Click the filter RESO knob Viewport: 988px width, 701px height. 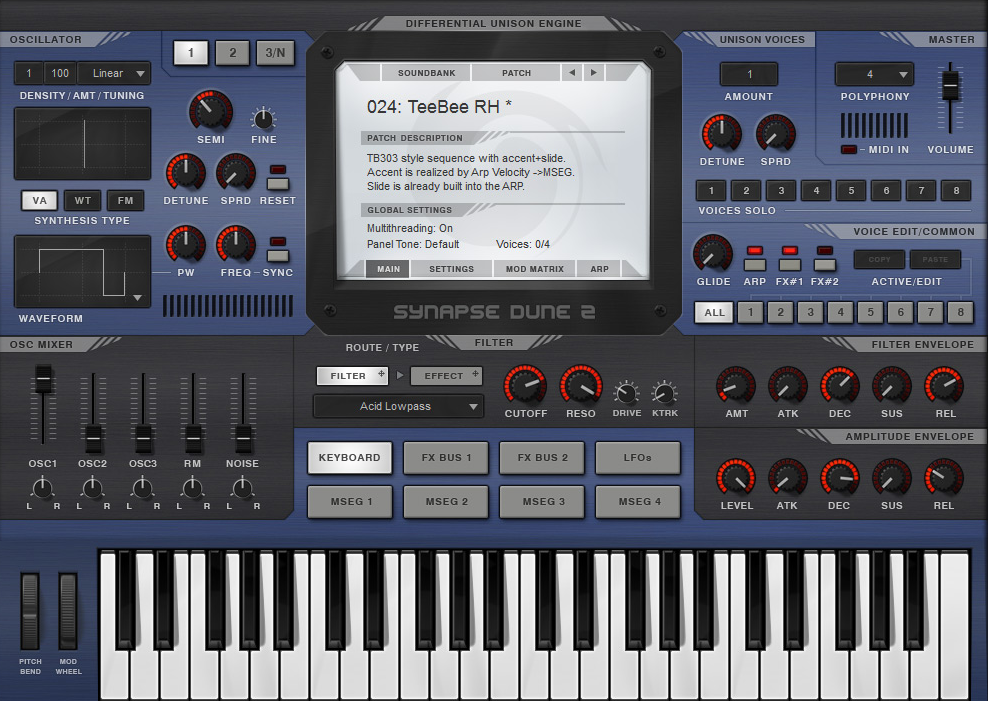point(581,384)
